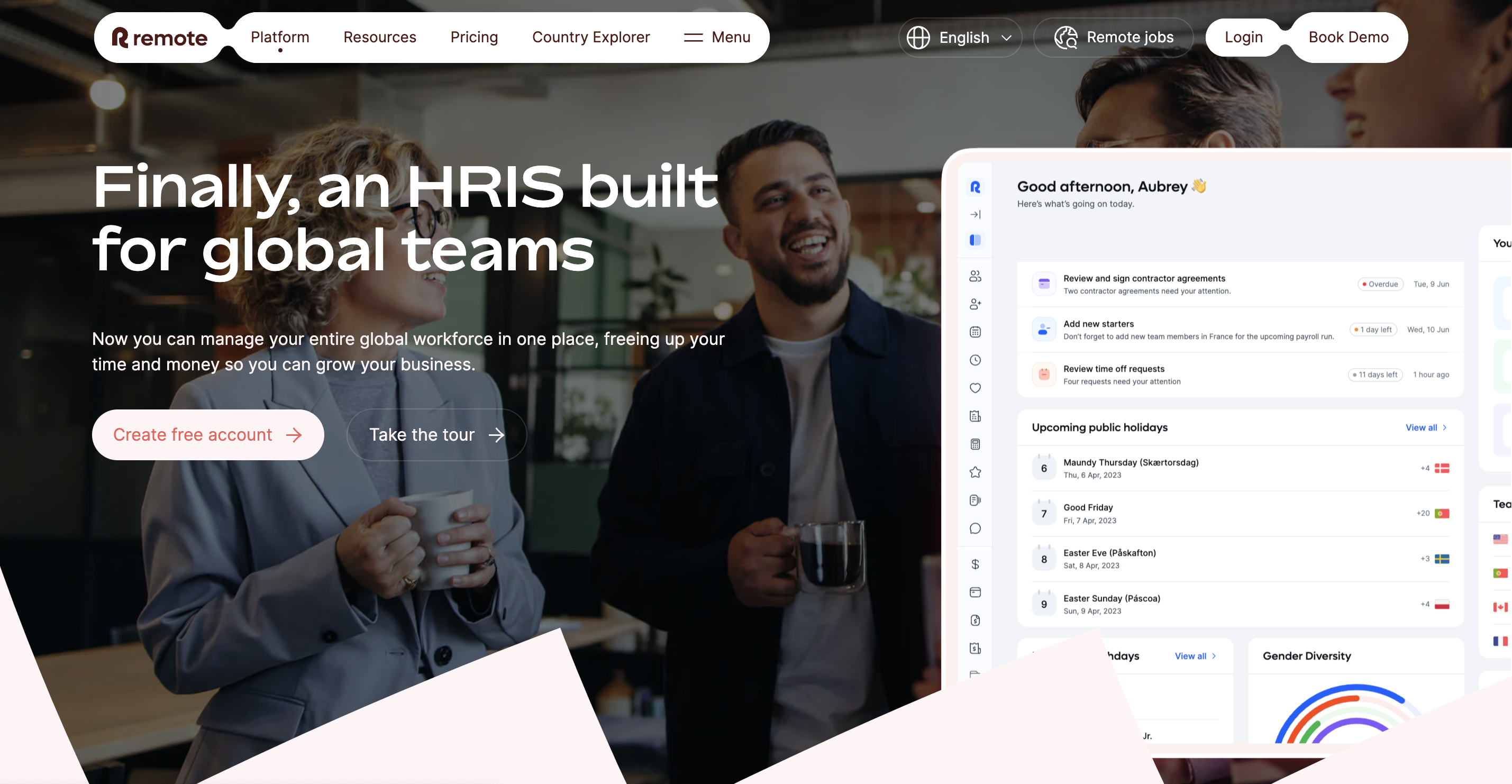Click the Create free account button
Screen dimensions: 1512x784
(x=207, y=434)
